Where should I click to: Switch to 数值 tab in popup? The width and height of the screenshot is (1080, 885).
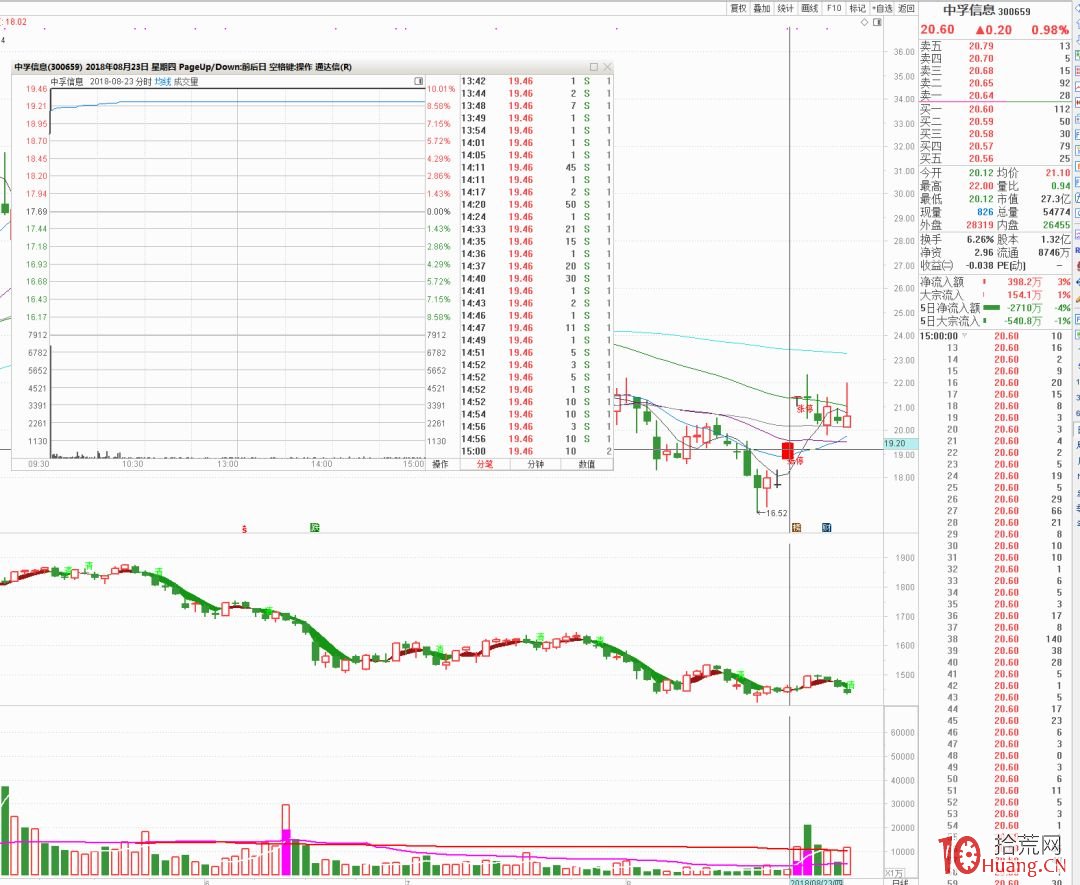pyautogui.click(x=586, y=464)
